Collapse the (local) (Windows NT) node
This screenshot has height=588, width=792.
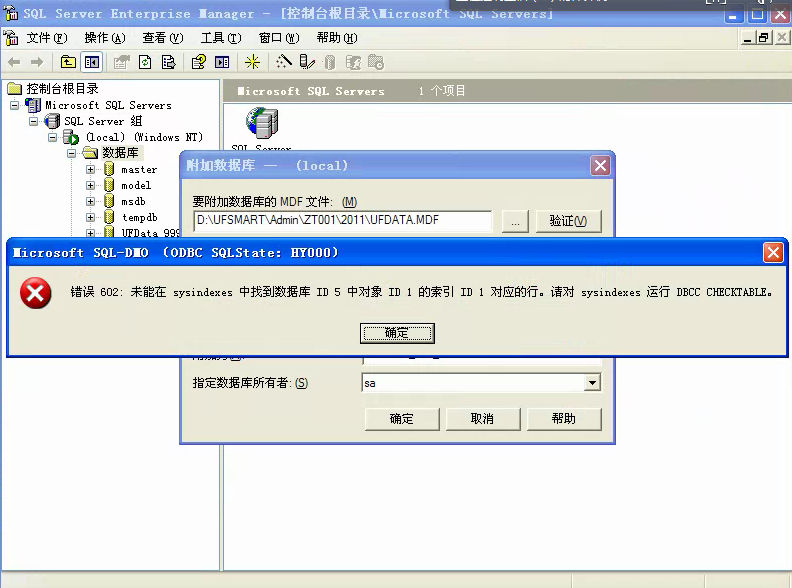[x=53, y=137]
